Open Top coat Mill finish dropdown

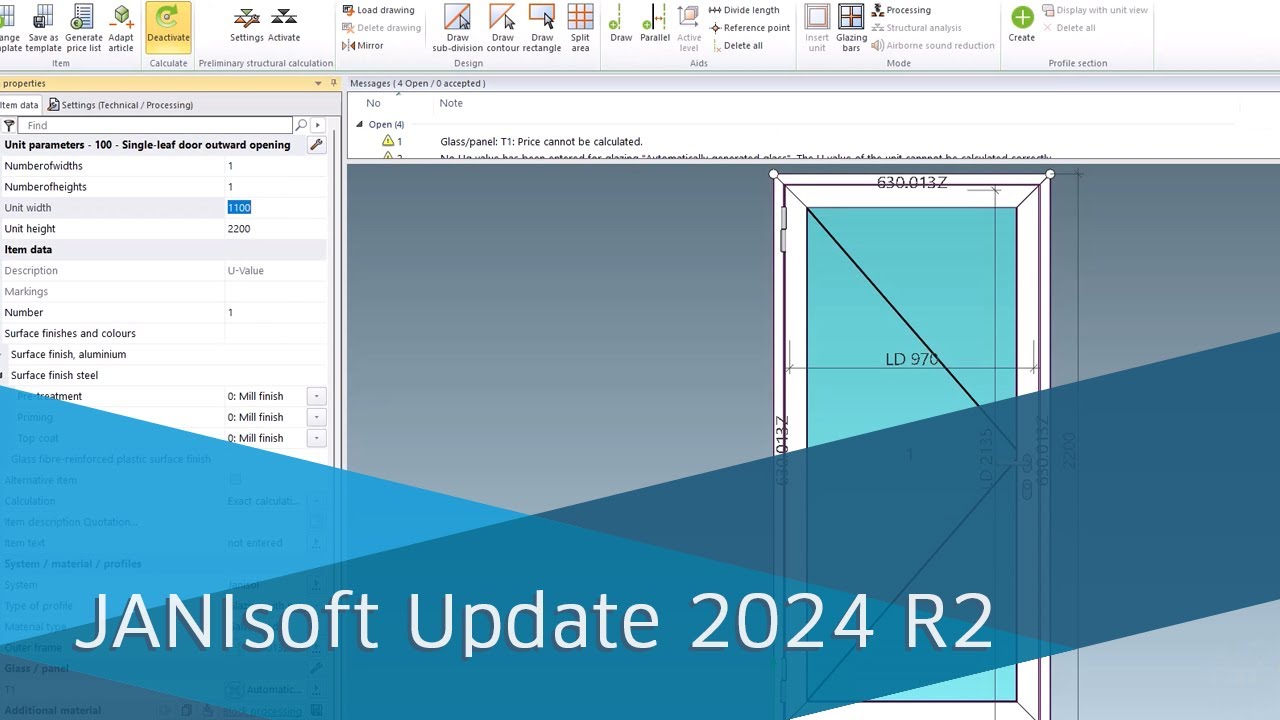click(x=316, y=439)
